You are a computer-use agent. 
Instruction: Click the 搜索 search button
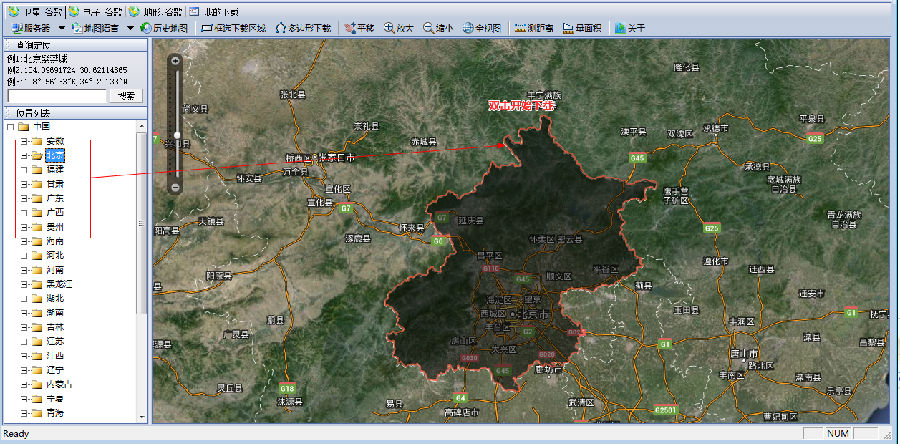pos(126,96)
